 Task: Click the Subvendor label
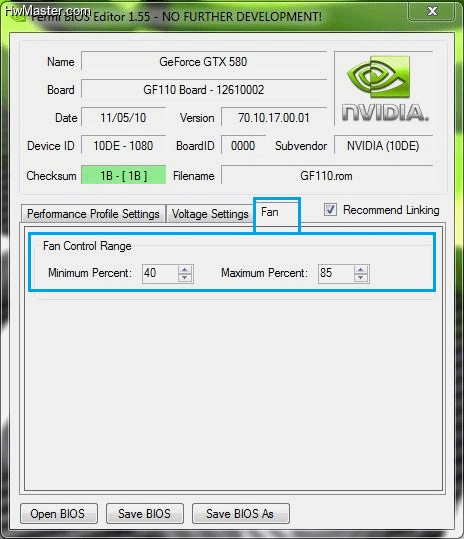pos(301,146)
